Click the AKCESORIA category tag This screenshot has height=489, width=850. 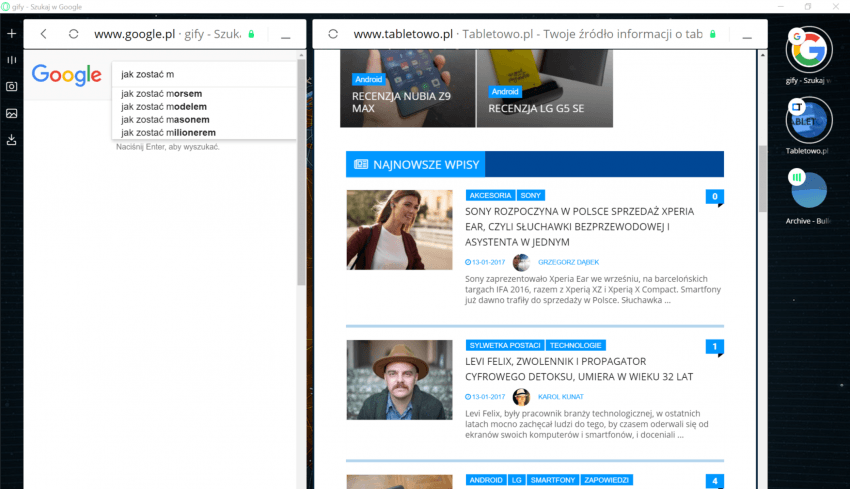490,195
